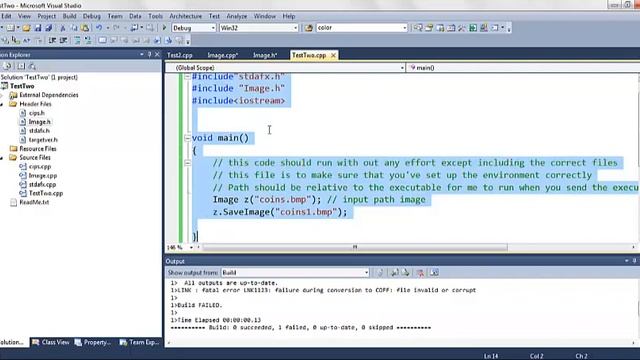Viewport: 640px width, 360px height.
Task: Open the 146 % zoom level dropdown
Action: pos(191,247)
